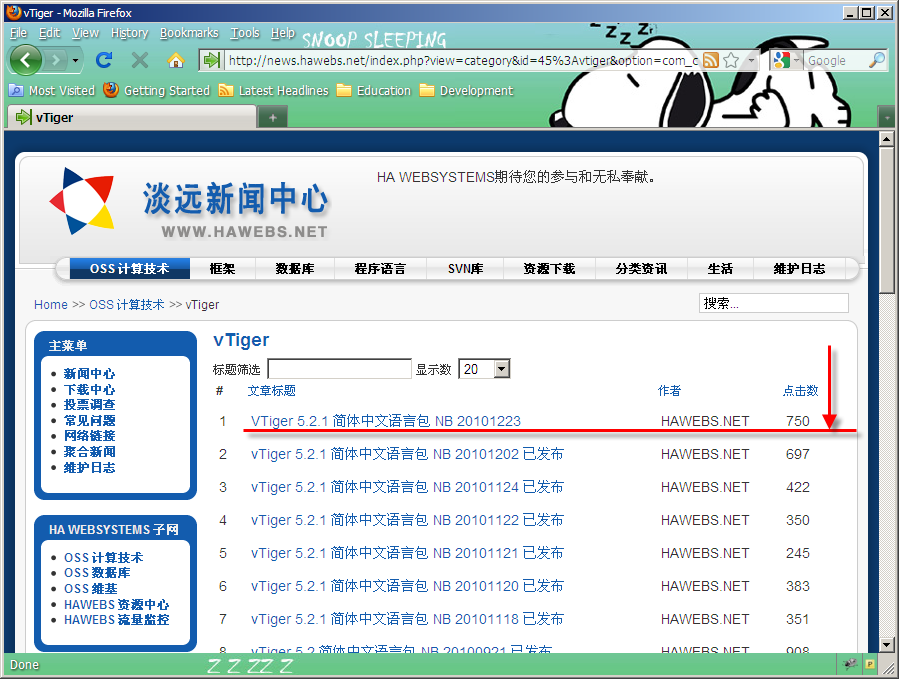
Task: Click the OSS 计算技术 breadcrumb link
Action: [127, 305]
